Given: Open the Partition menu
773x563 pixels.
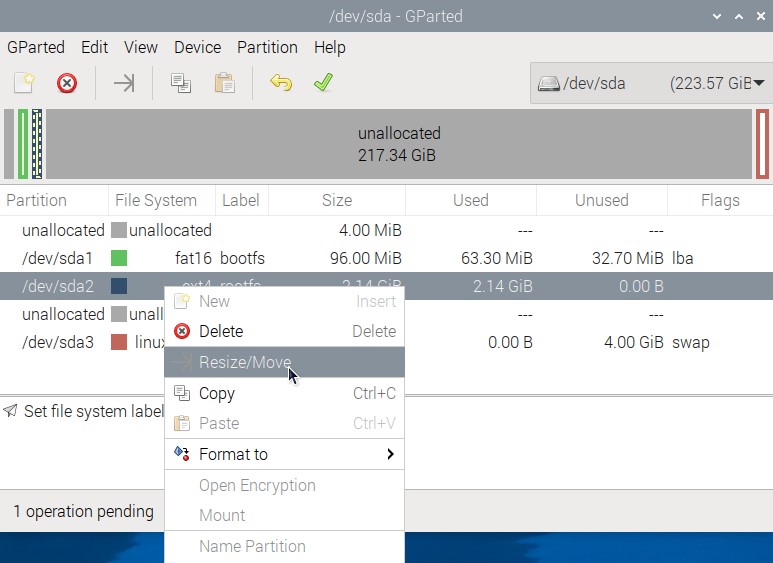Looking at the screenshot, I should [x=267, y=47].
